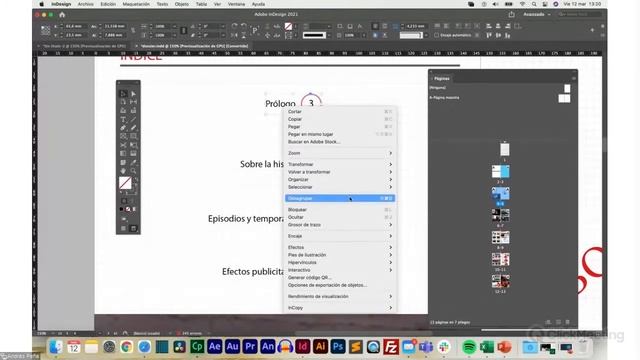Screen dimensions: 640x360
Task: Open the Pages panel menu icon
Action: coord(573,78)
